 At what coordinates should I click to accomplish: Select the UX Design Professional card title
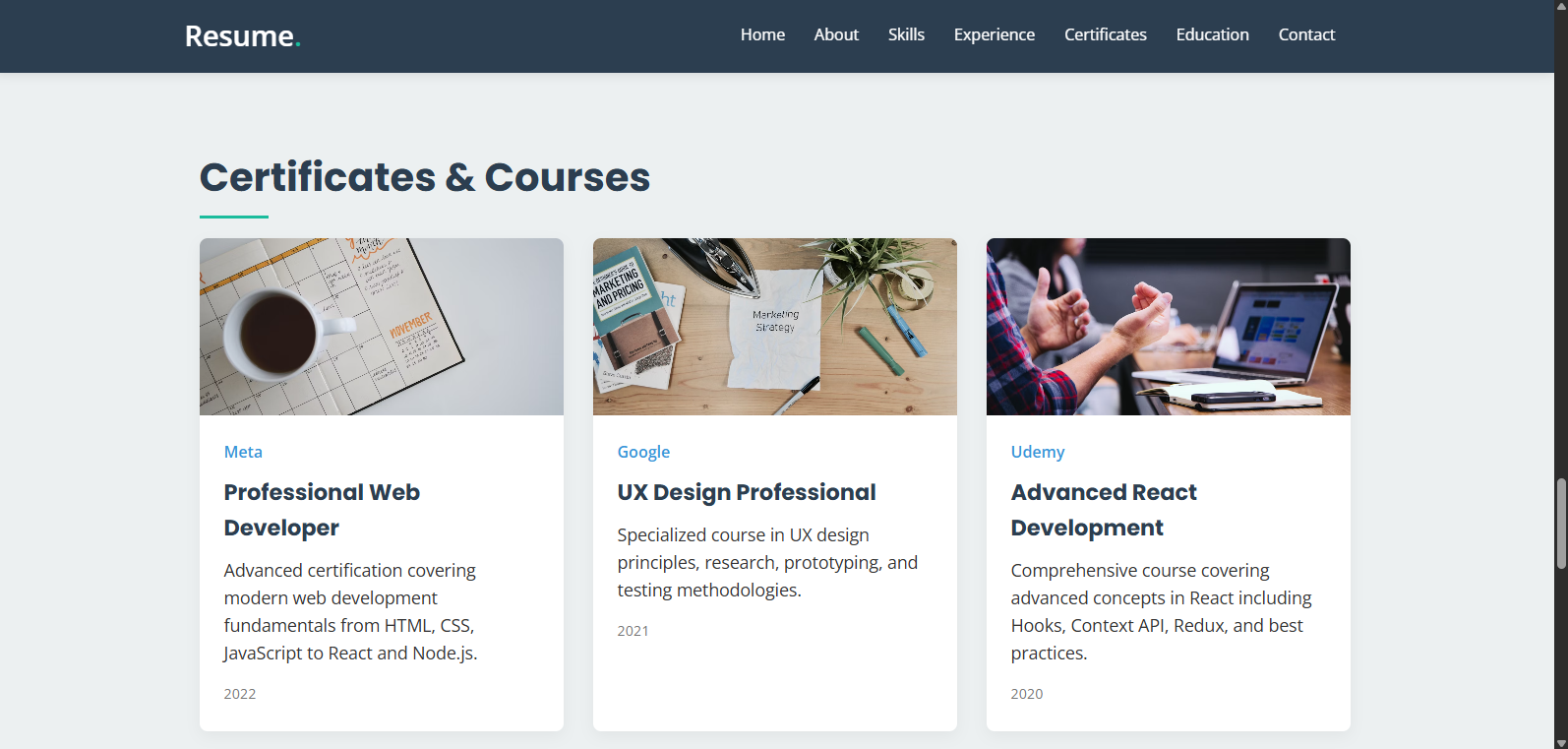pos(746,492)
